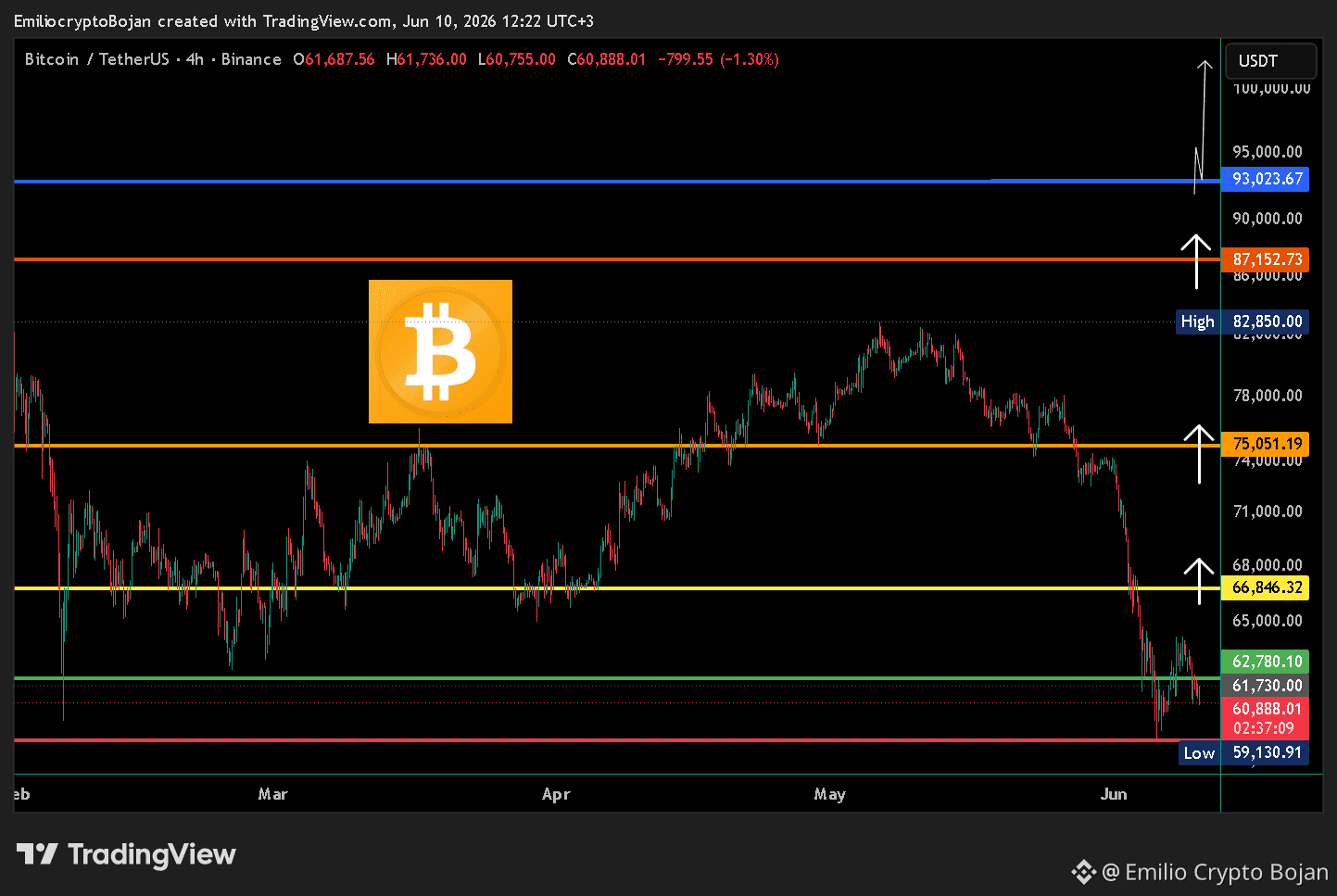Click the 02:37:09 candle countdown timer
The image size is (1337, 896).
tap(1266, 728)
